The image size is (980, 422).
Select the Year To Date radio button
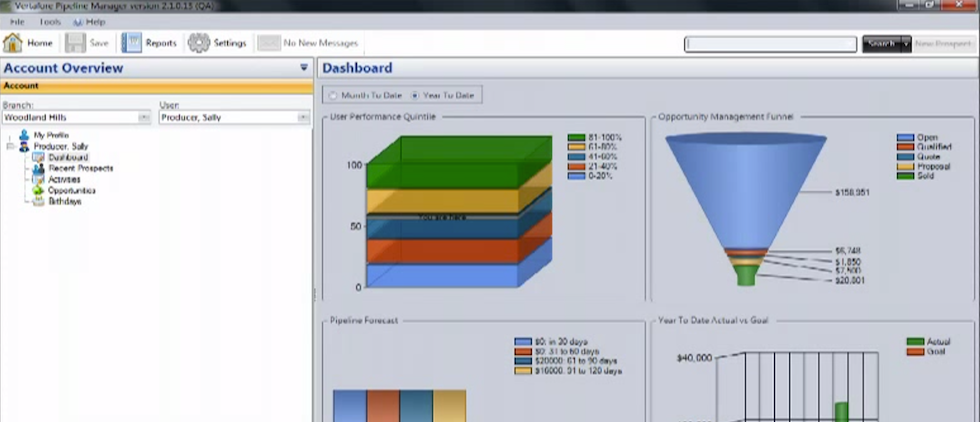click(x=415, y=96)
